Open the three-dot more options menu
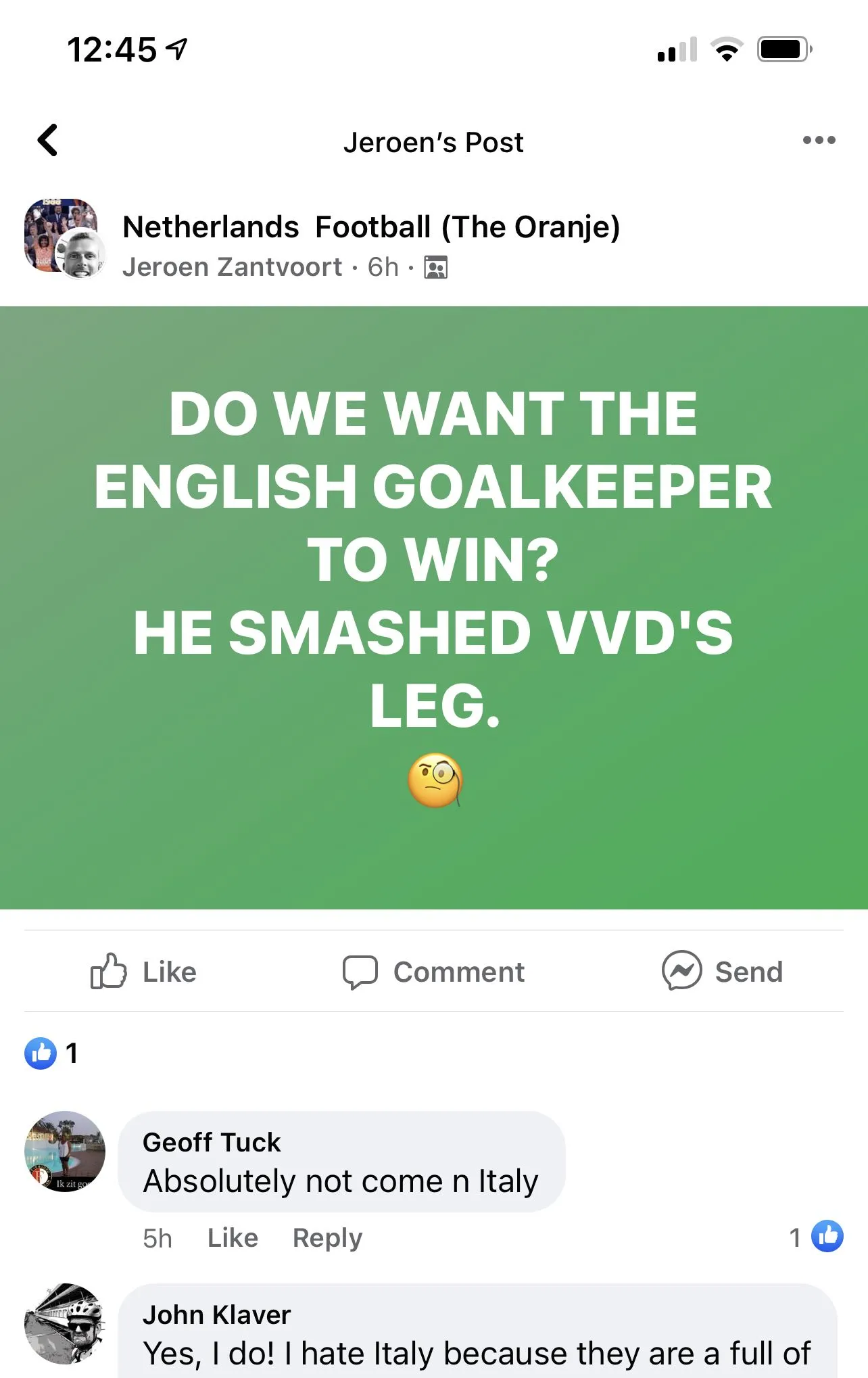Screen dimensions: 868x1378 (819, 141)
